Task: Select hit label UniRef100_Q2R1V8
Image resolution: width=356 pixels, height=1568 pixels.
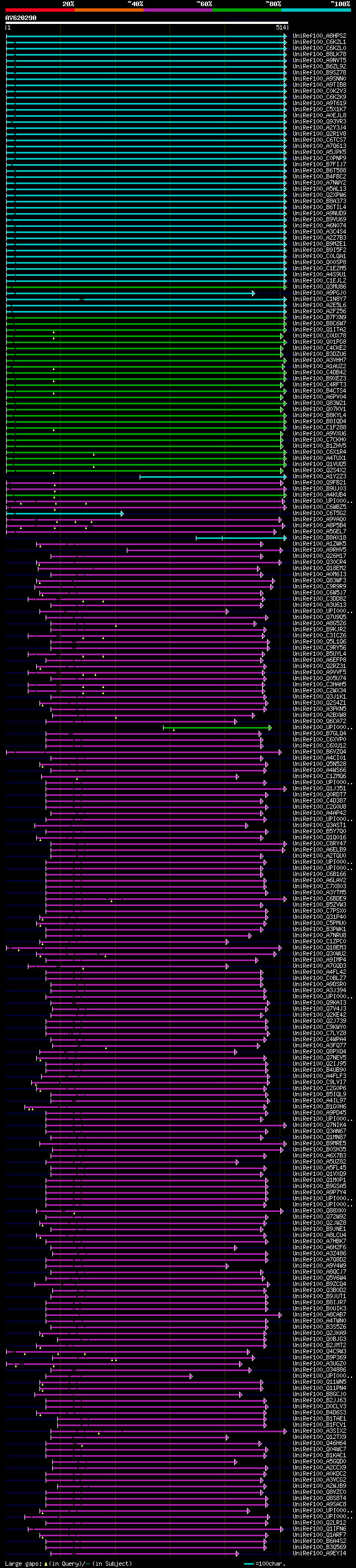Action: 319,134
